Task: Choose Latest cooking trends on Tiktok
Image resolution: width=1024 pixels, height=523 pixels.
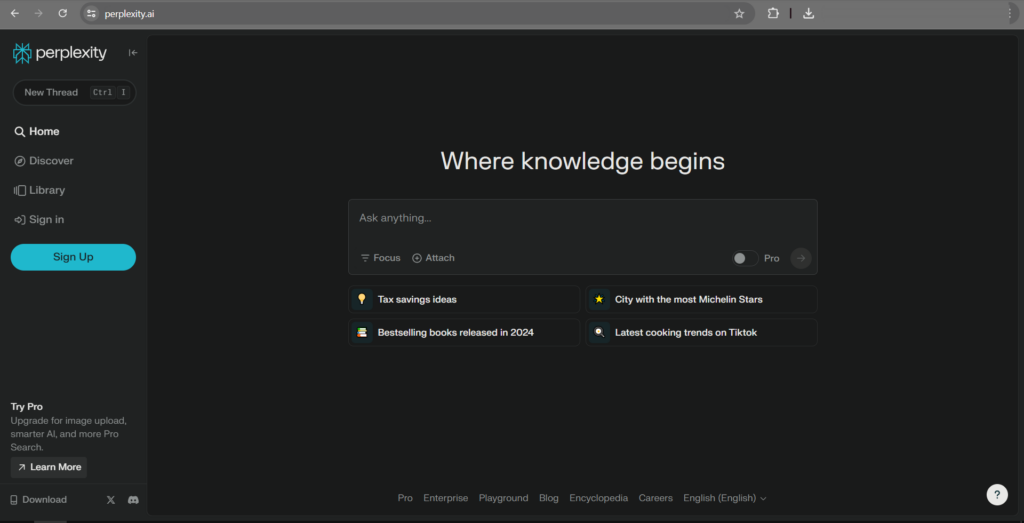Action: pyautogui.click(x=701, y=332)
